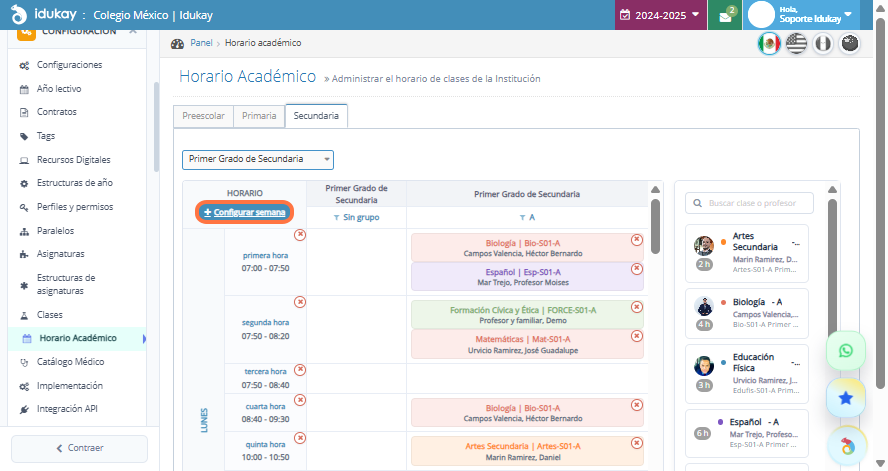Viewport: 888px width, 471px height.
Task: Remove the cuarta hora time slot
Action: click(x=300, y=400)
